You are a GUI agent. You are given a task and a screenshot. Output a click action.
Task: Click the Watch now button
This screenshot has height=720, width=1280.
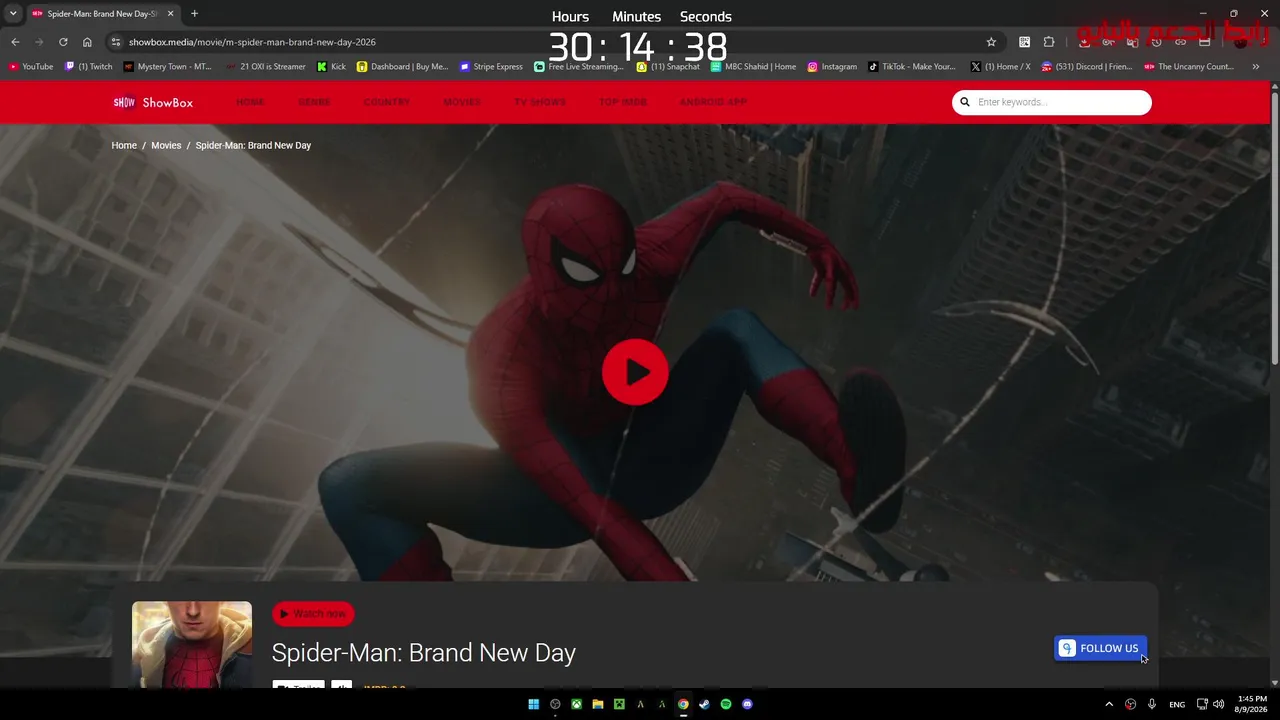tap(313, 614)
